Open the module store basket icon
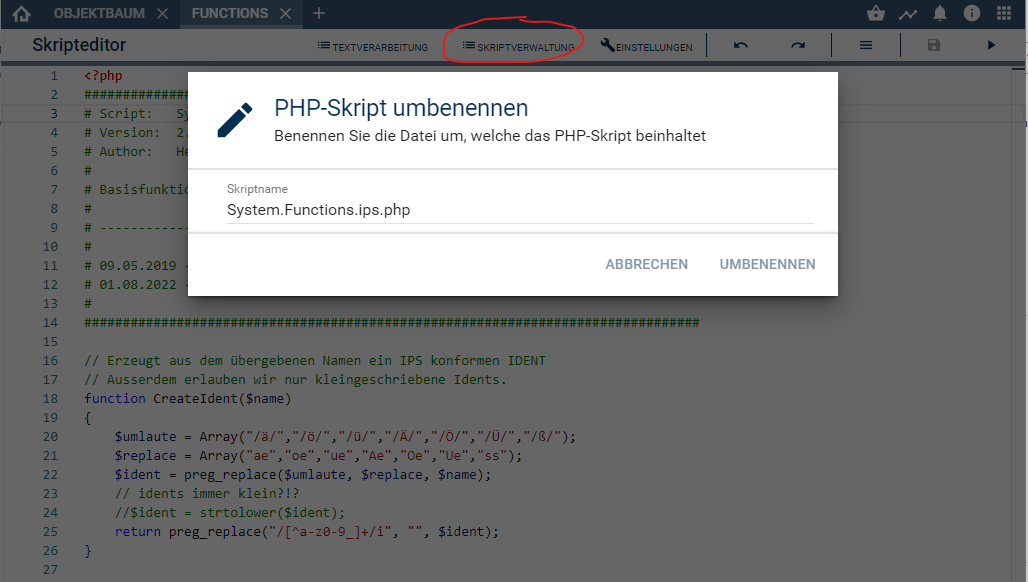 tap(876, 14)
